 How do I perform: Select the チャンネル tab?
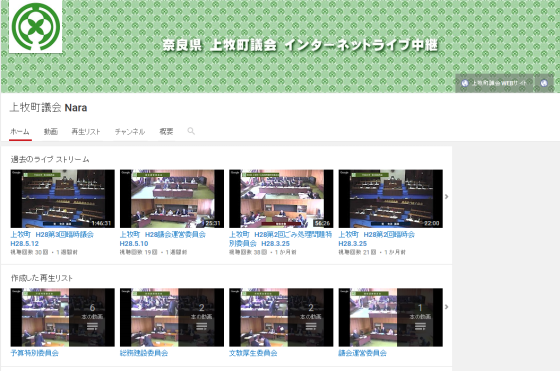[x=130, y=131]
